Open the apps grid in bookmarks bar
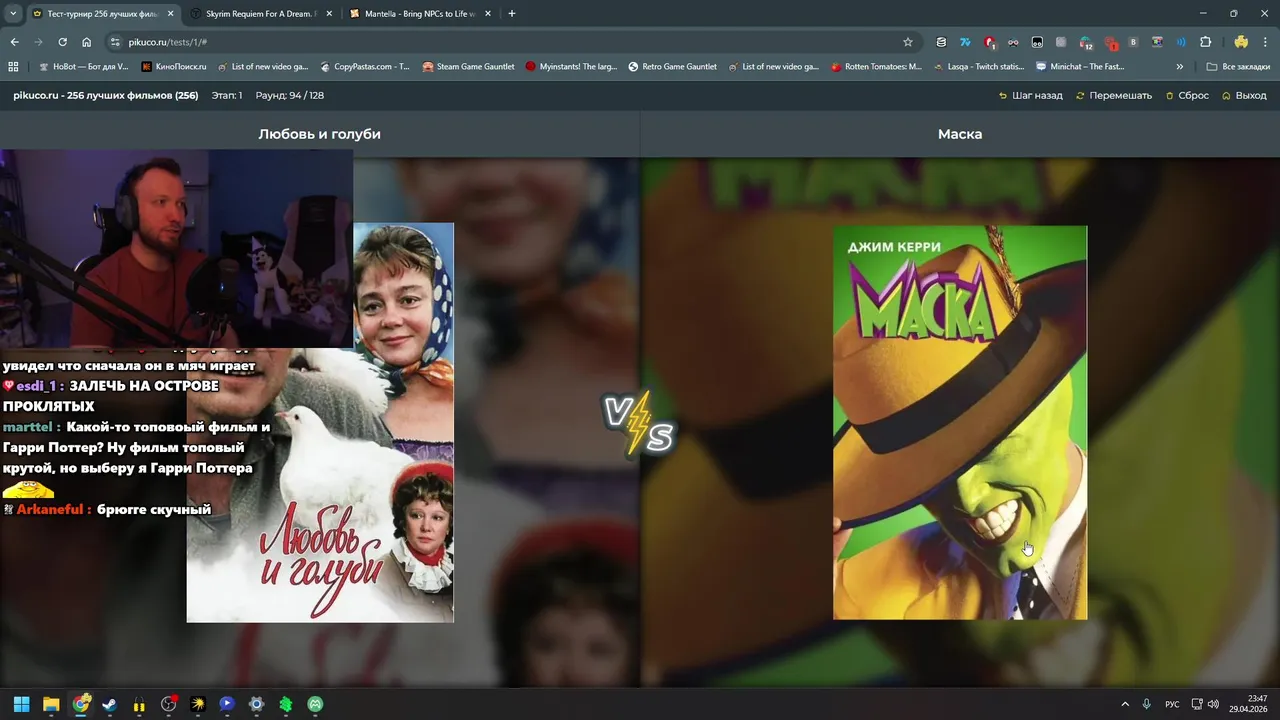This screenshot has height=720, width=1280. pos(13,67)
